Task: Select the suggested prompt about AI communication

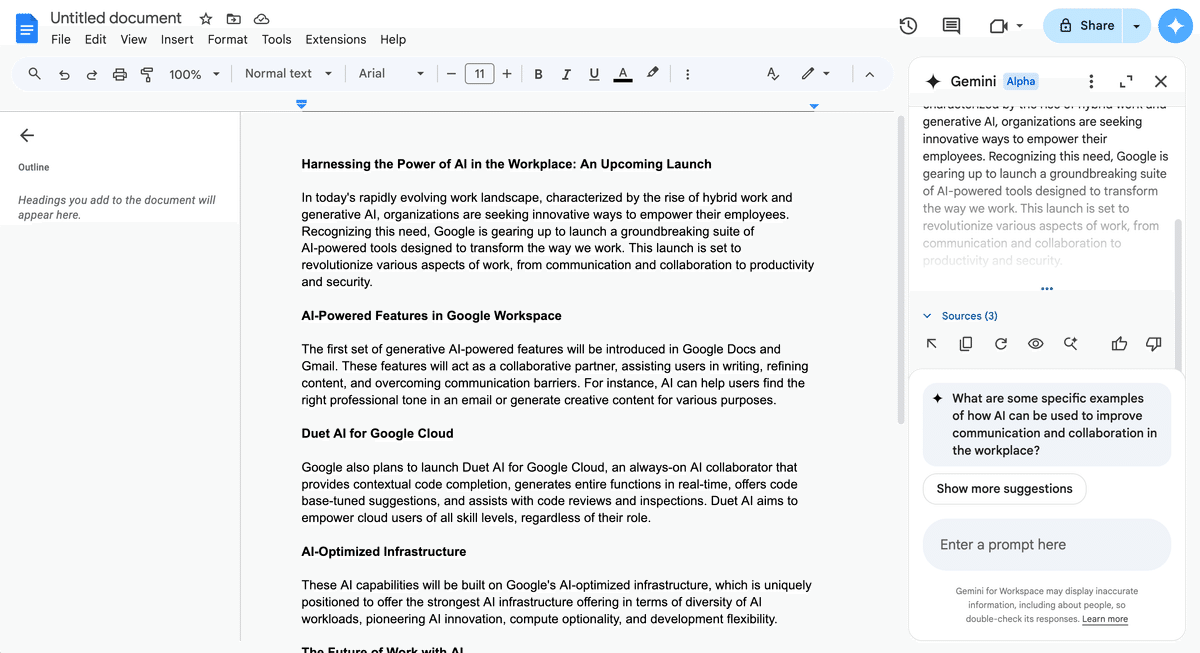Action: 1046,424
